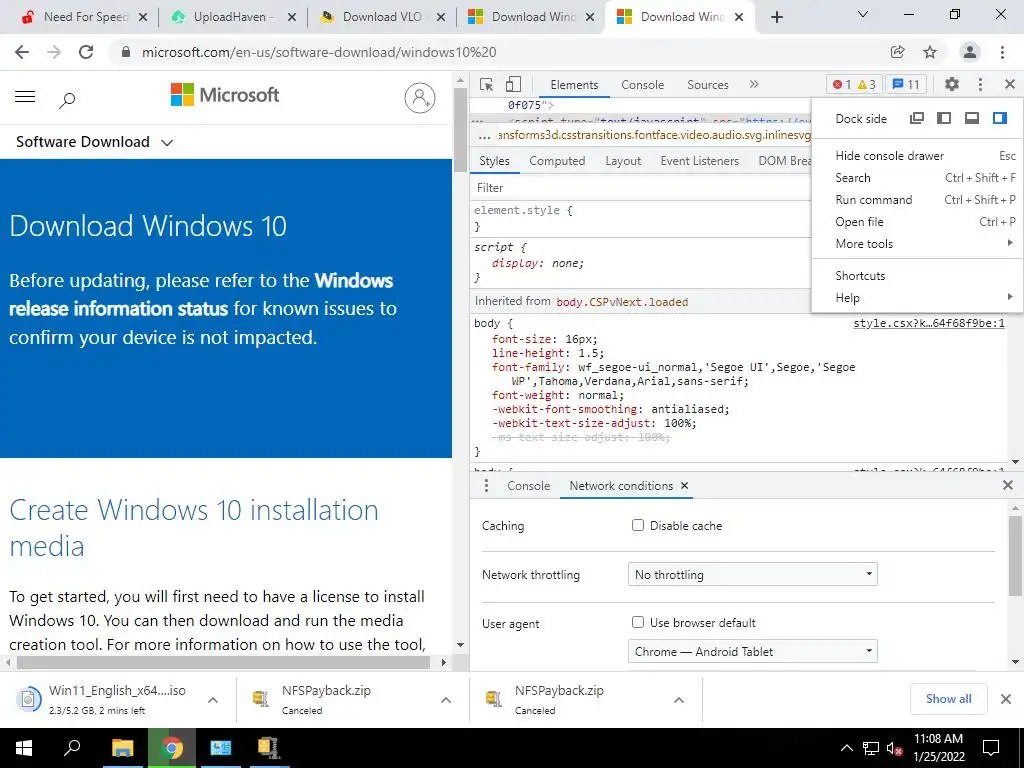Close the downloads shelf
Screen dimensions: 1024x768
tap(1006, 699)
